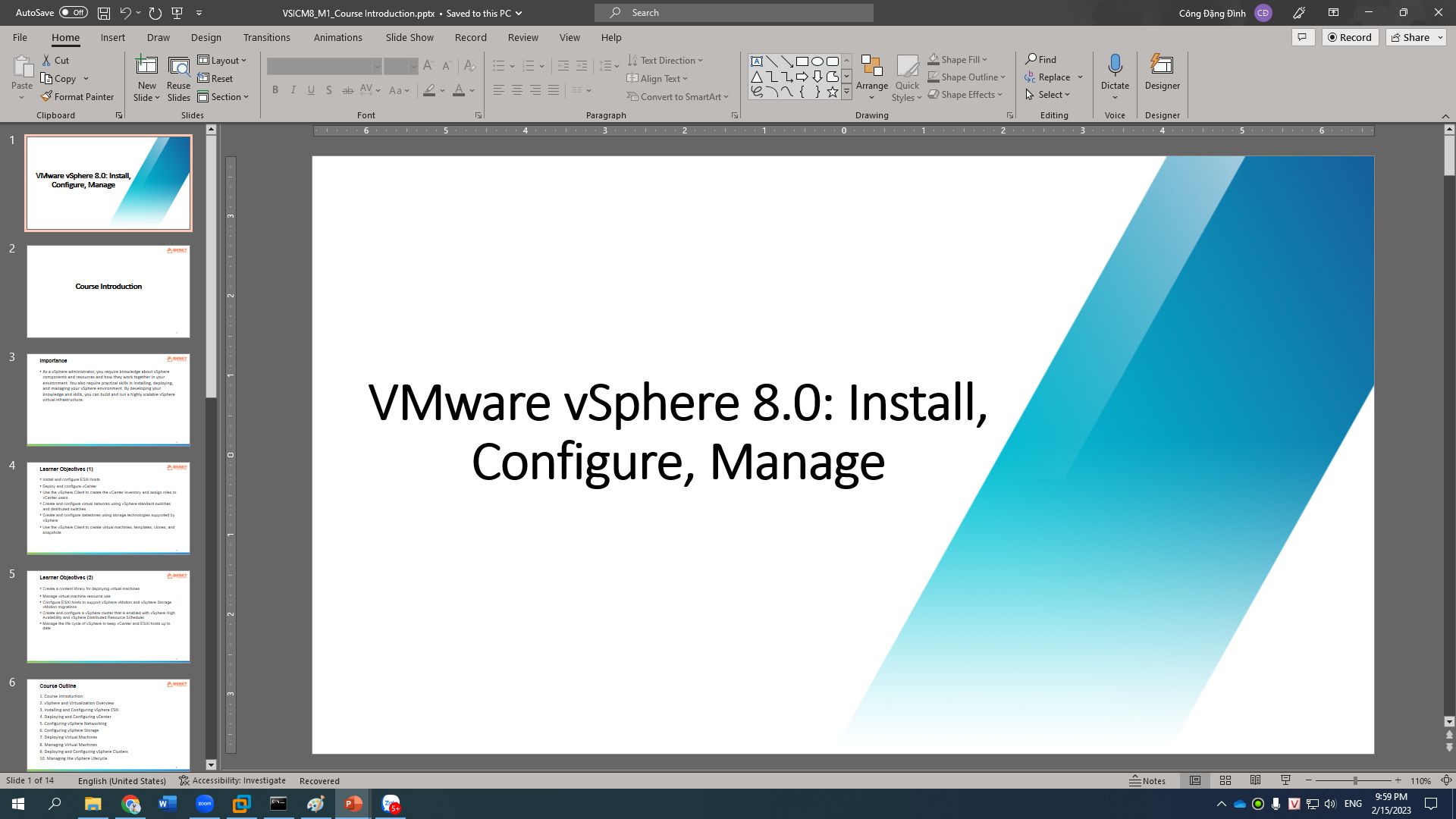Toggle left align paragraph

(x=499, y=90)
